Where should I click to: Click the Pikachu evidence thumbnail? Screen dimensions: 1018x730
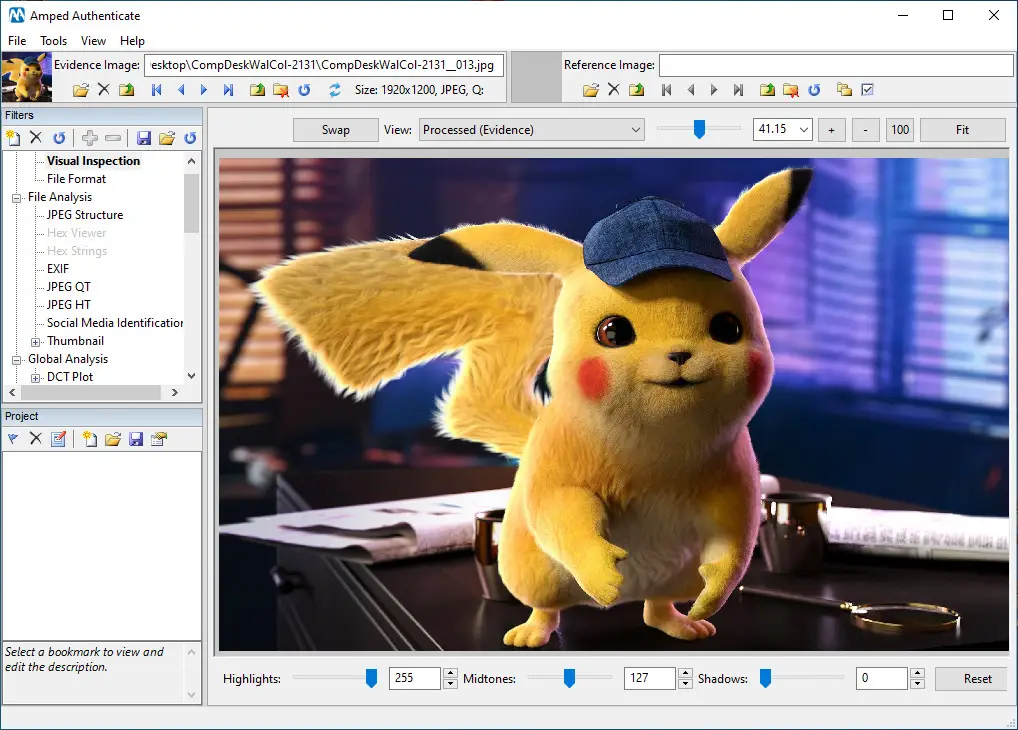(27, 77)
